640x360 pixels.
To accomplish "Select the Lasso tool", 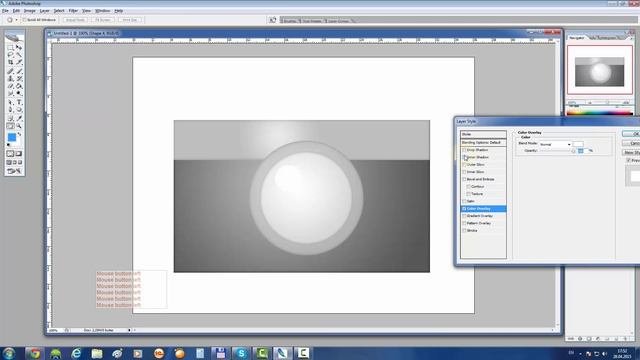I will [x=10, y=55].
